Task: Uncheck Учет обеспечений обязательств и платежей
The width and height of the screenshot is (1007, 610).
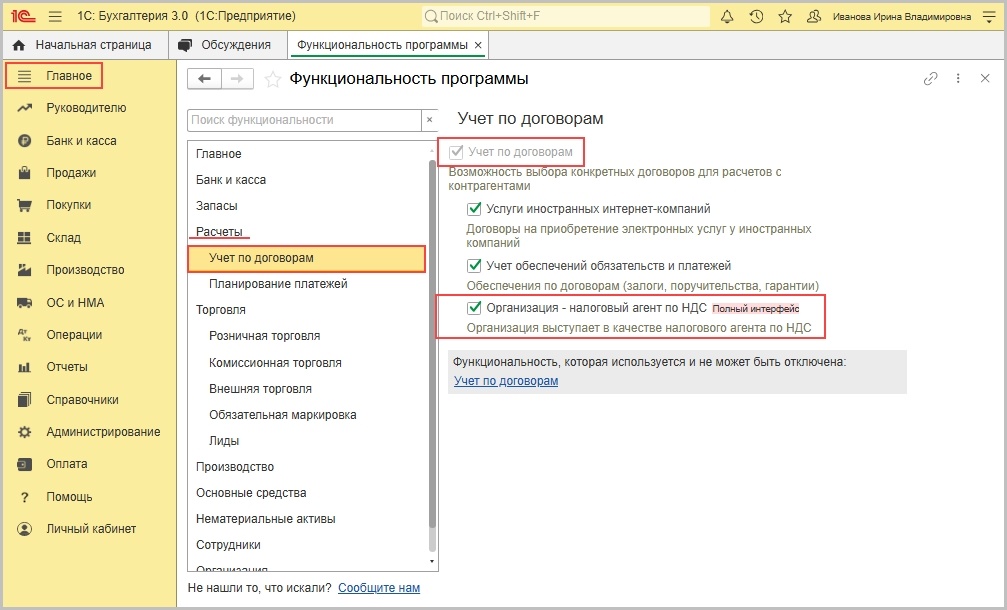Action: tap(474, 265)
